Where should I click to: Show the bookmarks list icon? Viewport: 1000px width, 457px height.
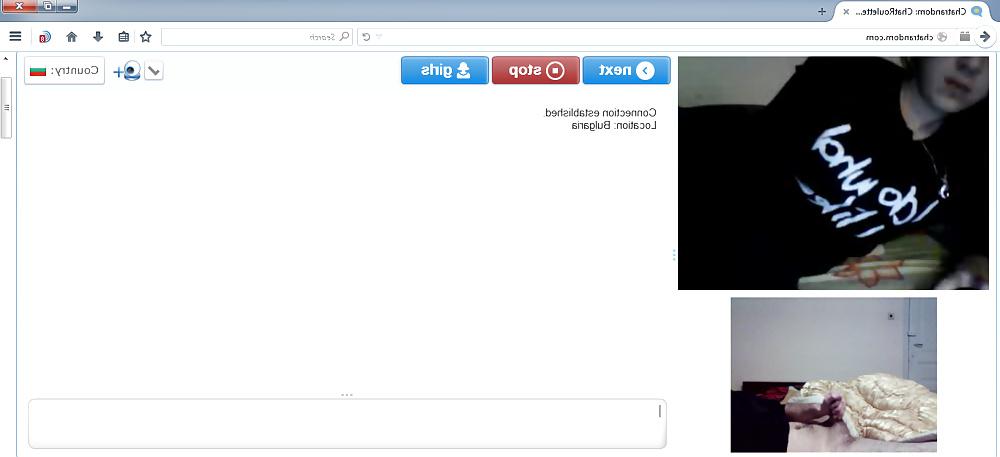coord(124,37)
